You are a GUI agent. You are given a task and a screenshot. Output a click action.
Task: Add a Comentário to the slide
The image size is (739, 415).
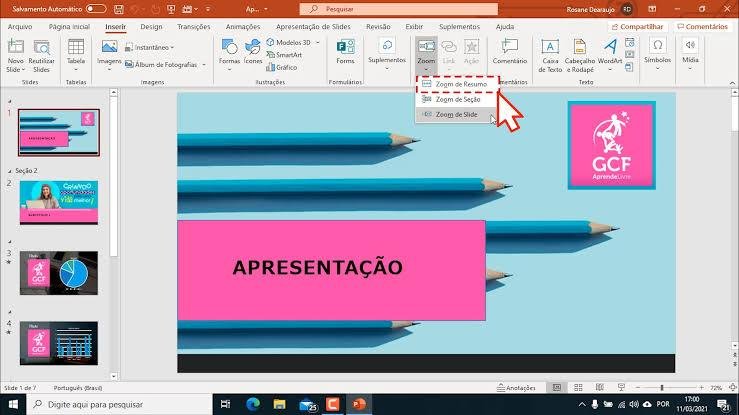[509, 52]
